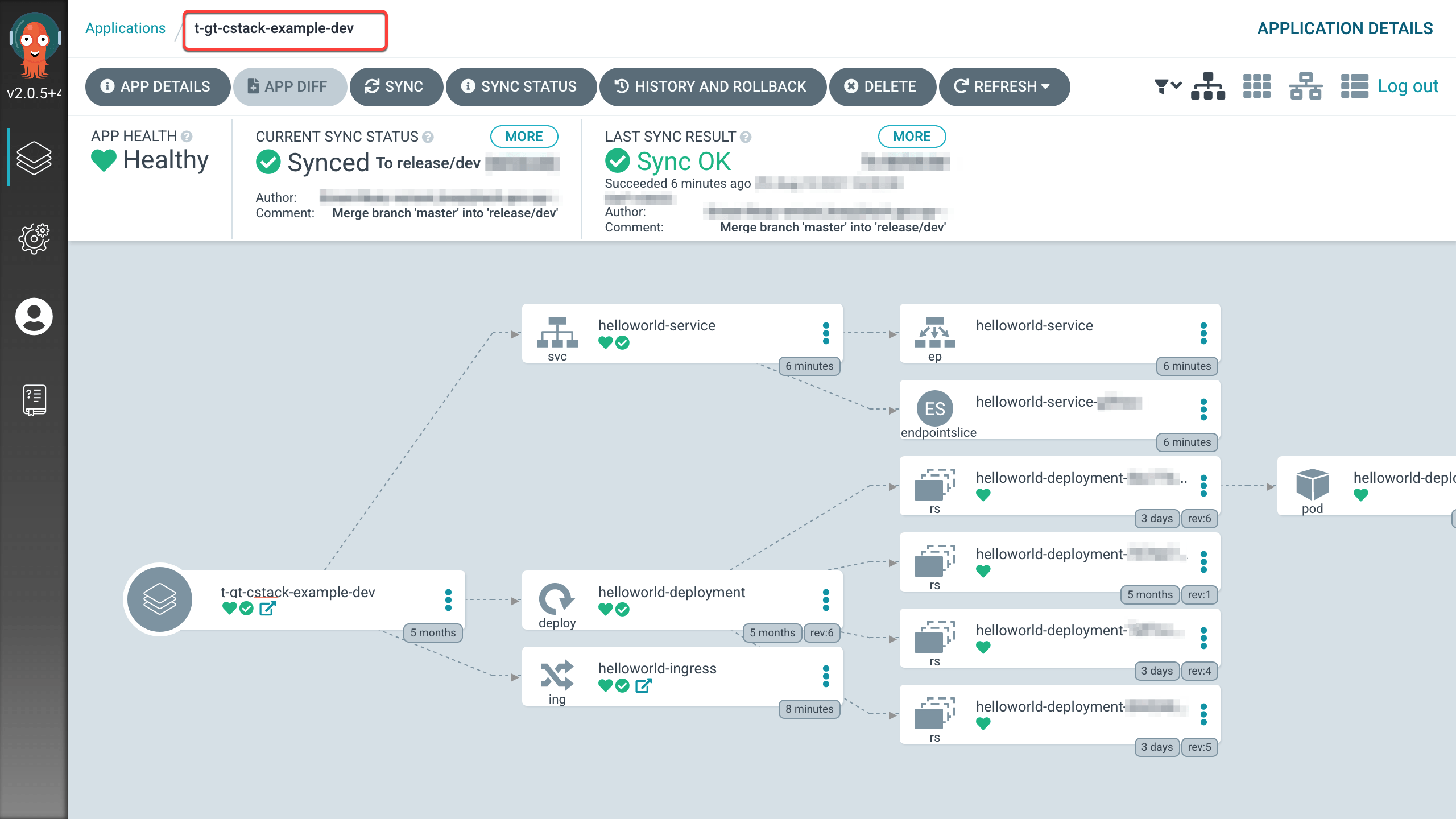The height and width of the screenshot is (819, 1456).
Task: Switch to the list view icon
Action: tap(1354, 86)
